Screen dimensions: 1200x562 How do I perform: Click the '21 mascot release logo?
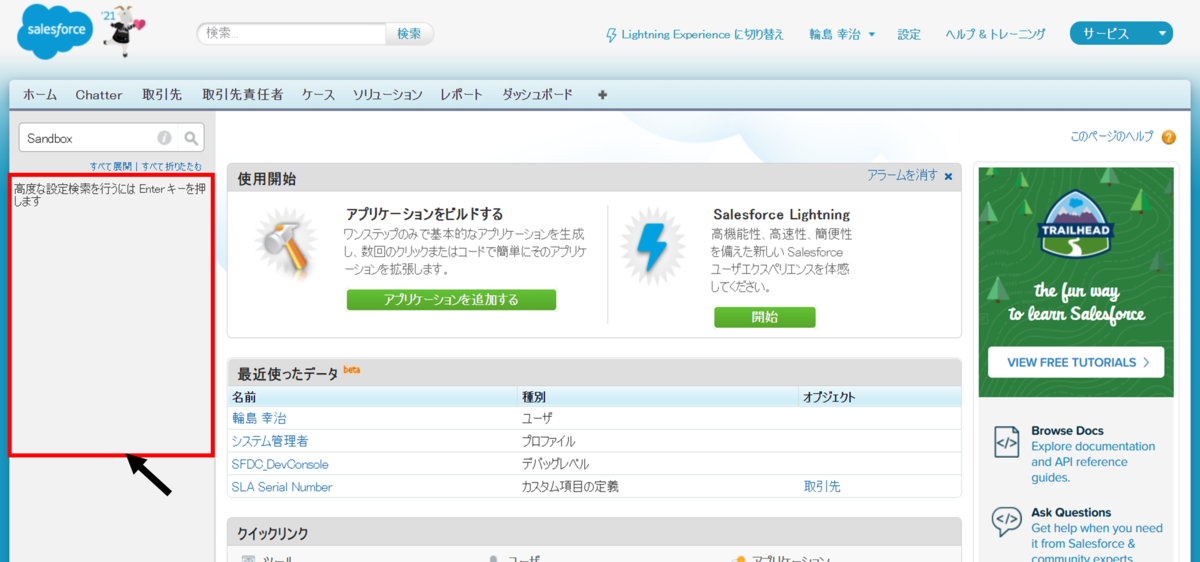point(124,28)
